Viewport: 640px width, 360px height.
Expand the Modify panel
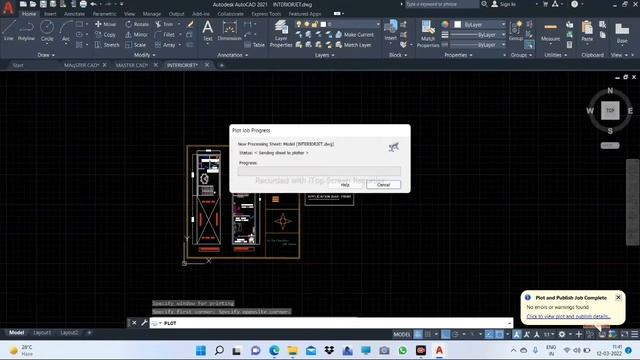pyautogui.click(x=144, y=55)
